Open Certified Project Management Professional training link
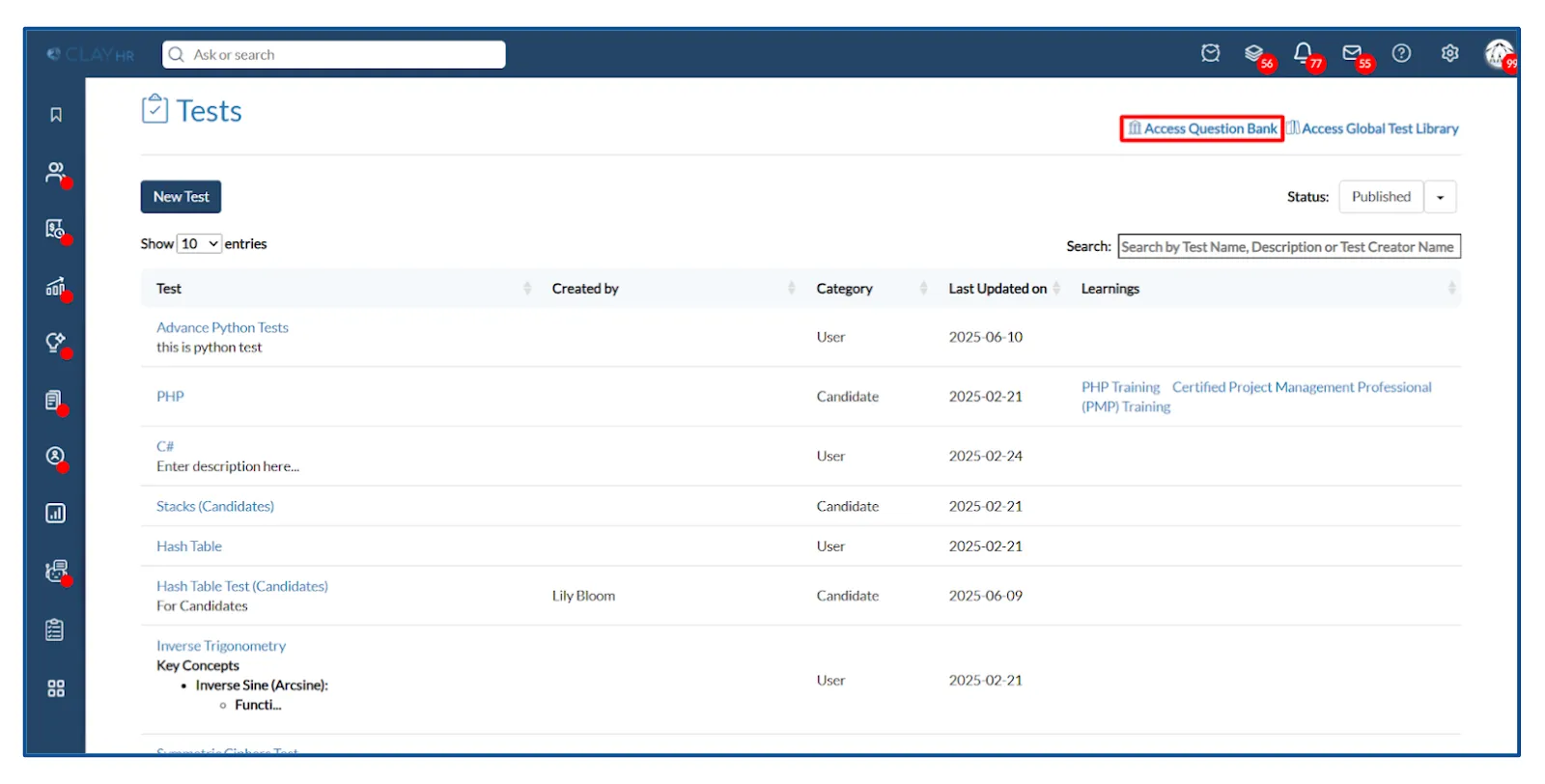The image size is (1545, 784). tap(1256, 397)
